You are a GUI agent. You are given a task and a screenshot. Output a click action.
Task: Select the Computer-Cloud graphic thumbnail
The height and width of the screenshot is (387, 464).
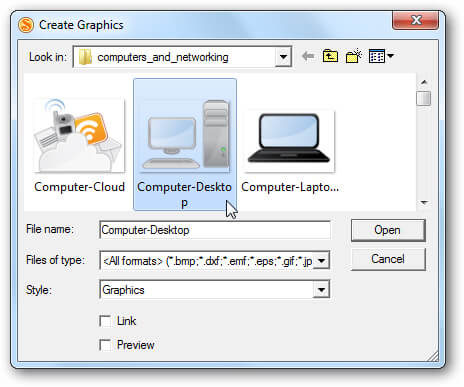tap(79, 136)
